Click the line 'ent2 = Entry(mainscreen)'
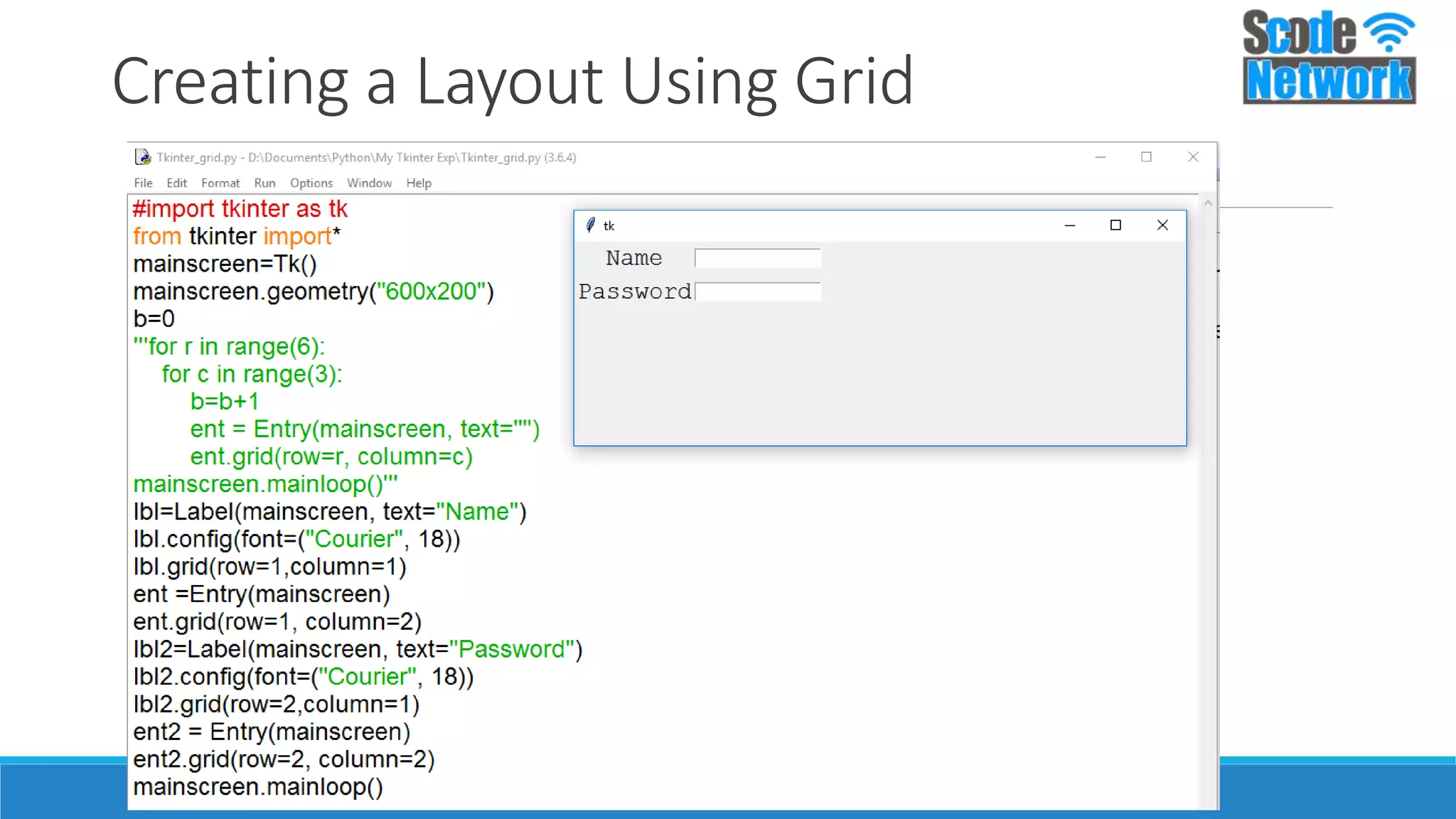The height and width of the screenshot is (819, 1456). click(x=272, y=732)
